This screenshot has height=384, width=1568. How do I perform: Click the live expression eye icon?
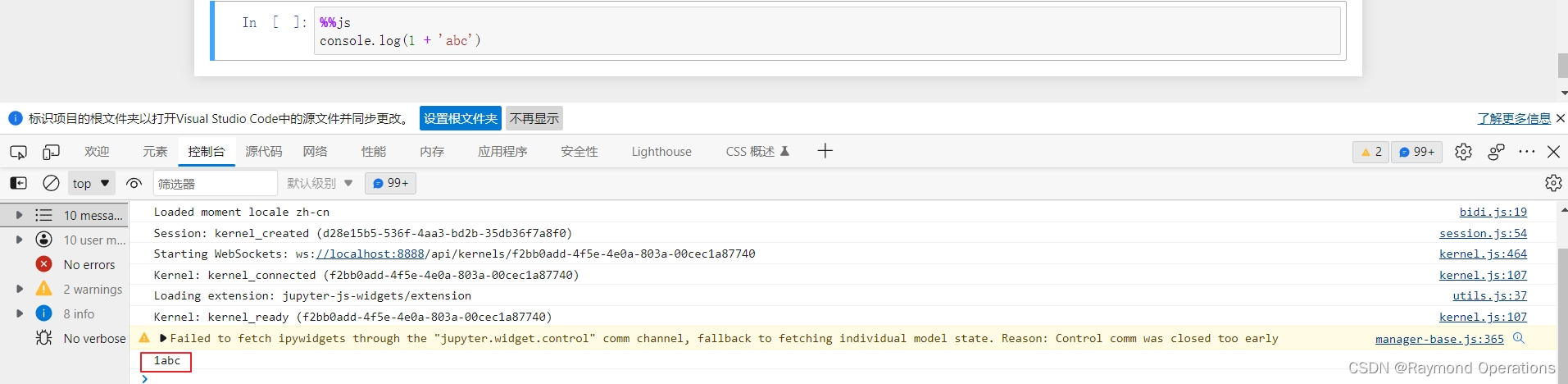pos(134,183)
